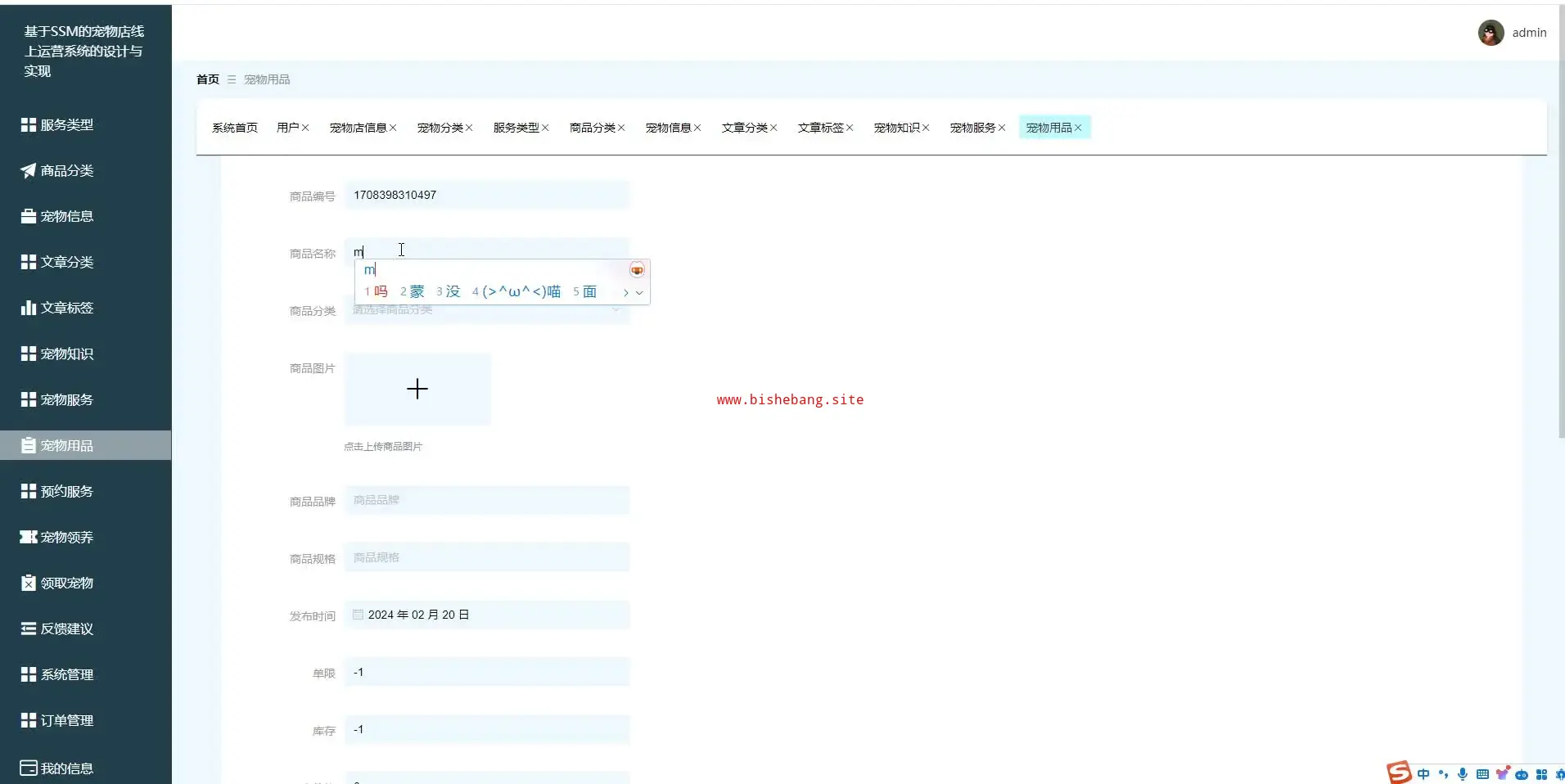Viewport: 1565px width, 784px height.
Task: Click the plus icon to upload 商品图片
Action: 417,389
